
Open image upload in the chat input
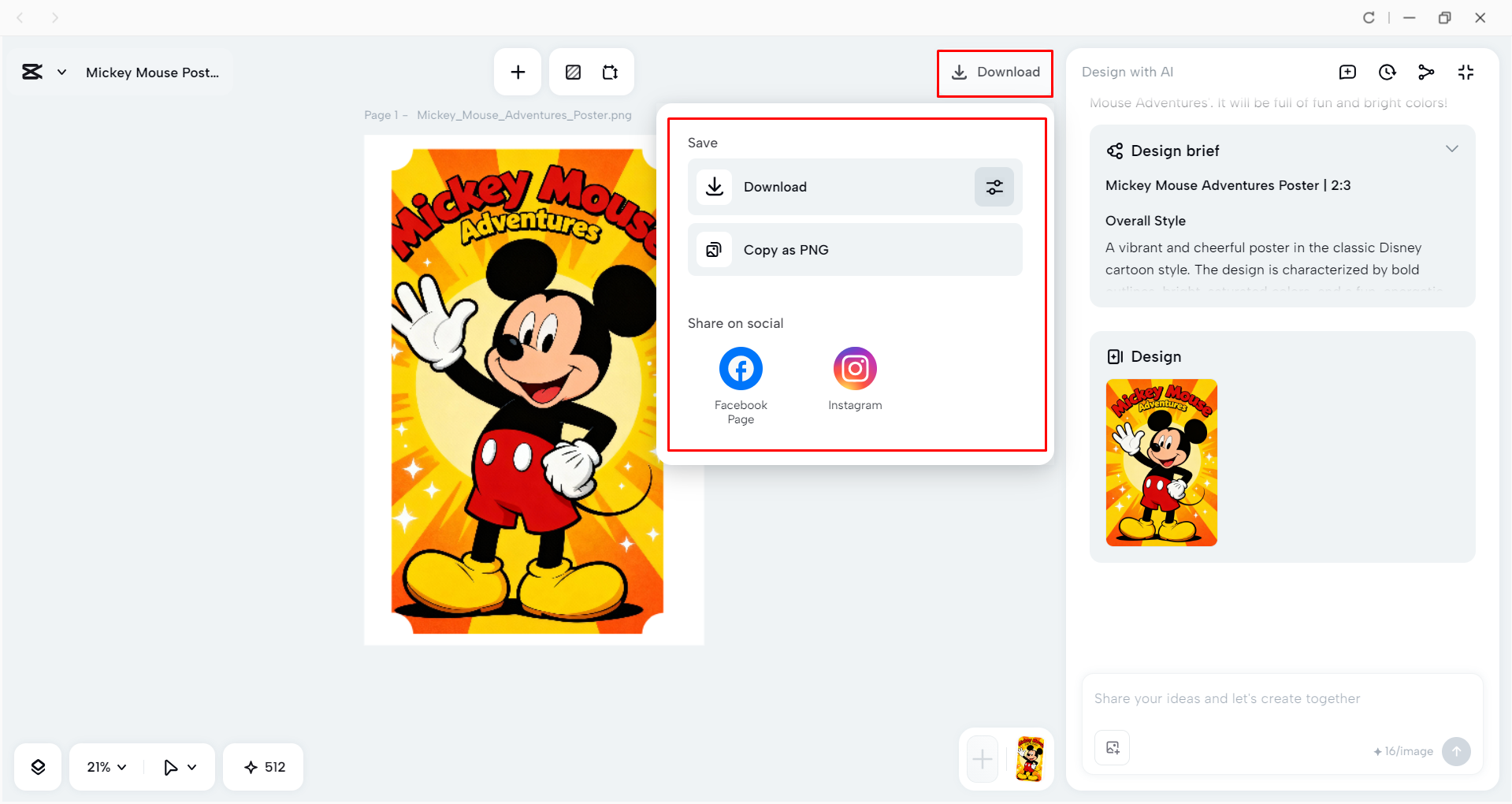1112,748
